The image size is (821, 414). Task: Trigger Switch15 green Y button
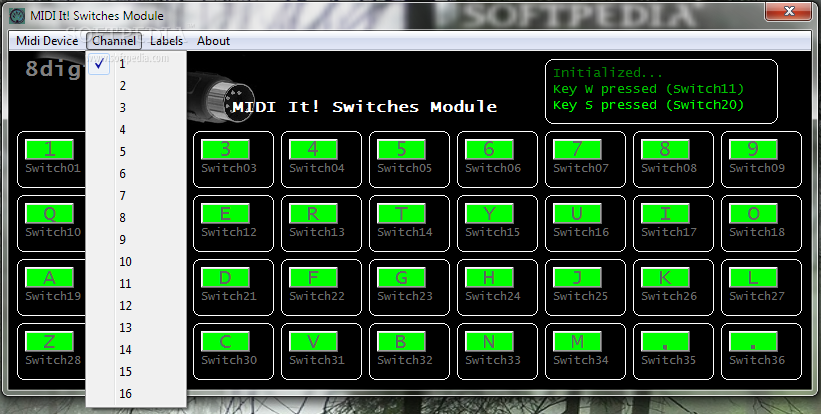[x=489, y=214]
